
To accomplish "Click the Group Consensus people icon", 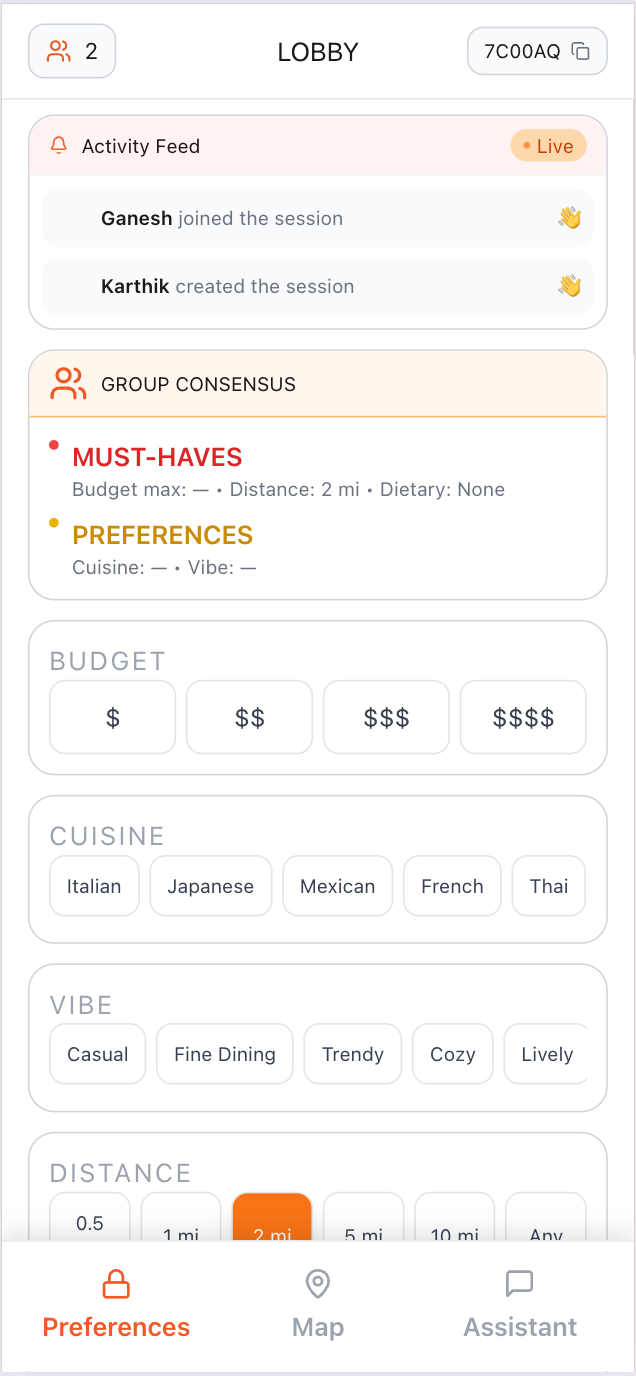I will [x=68, y=384].
